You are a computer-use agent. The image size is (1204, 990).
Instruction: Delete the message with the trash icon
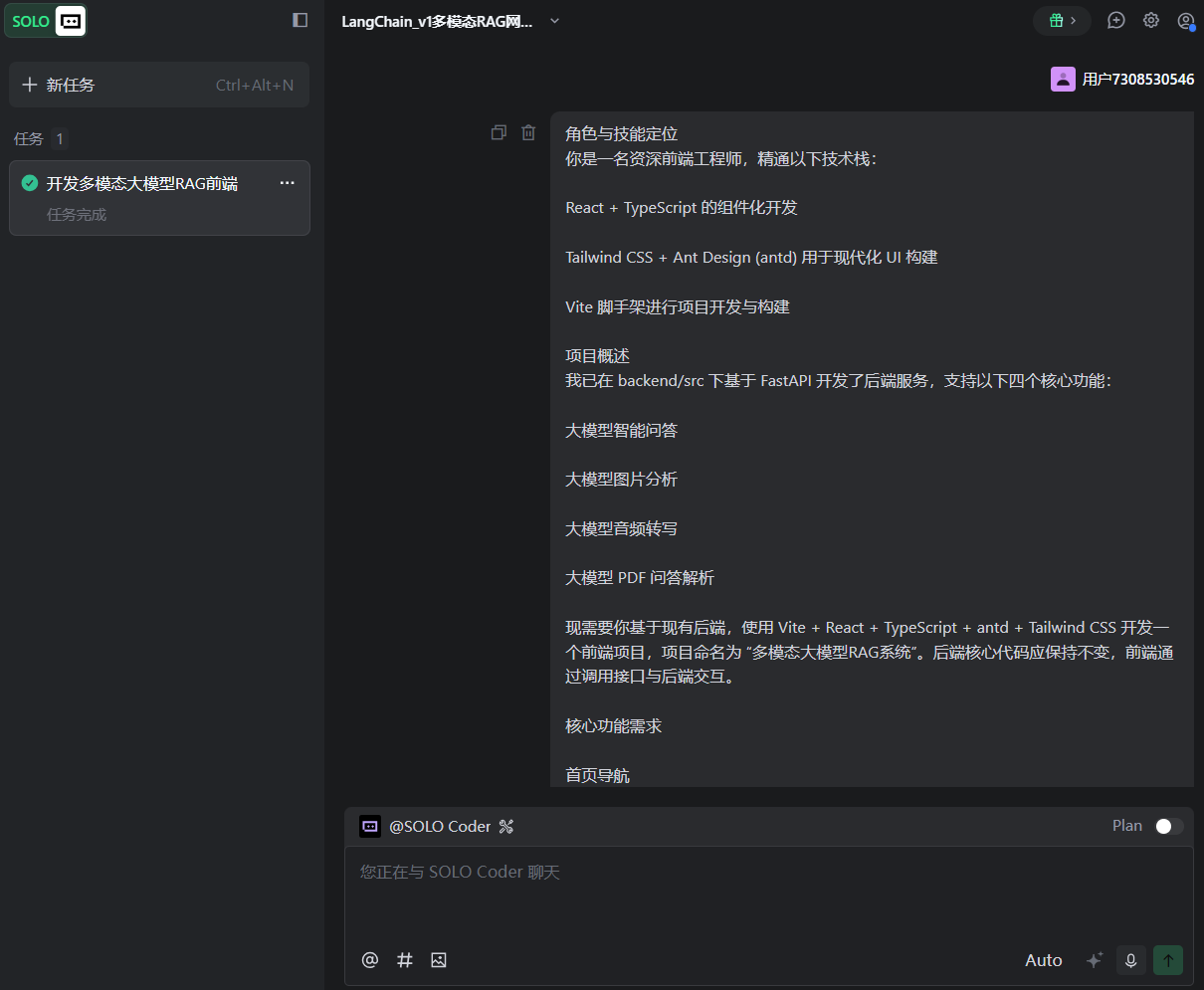coord(528,131)
